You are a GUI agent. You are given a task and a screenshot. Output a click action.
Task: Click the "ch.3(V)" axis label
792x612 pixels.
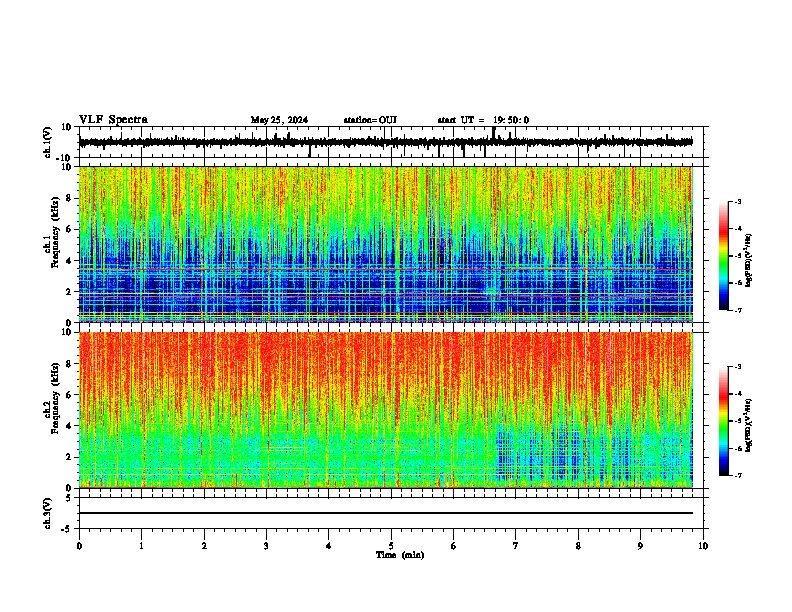pyautogui.click(x=48, y=513)
